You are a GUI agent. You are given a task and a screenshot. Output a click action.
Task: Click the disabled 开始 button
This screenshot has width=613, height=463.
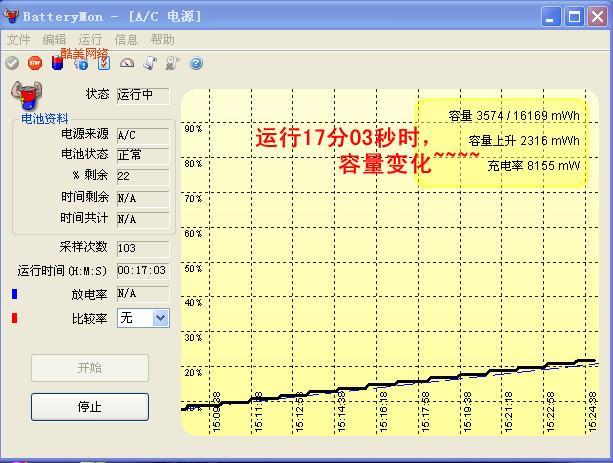[x=90, y=368]
